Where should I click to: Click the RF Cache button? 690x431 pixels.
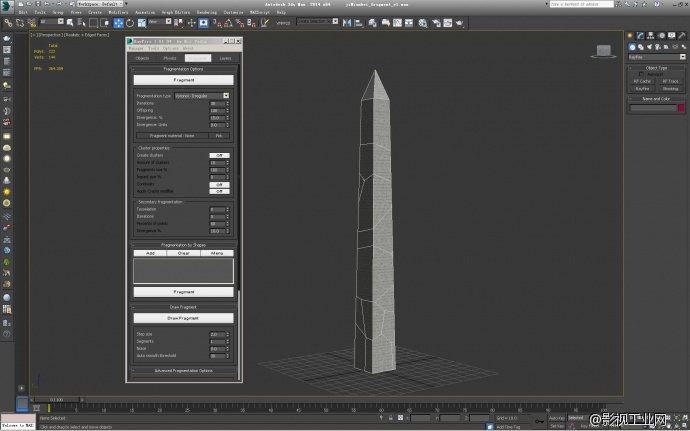642,81
